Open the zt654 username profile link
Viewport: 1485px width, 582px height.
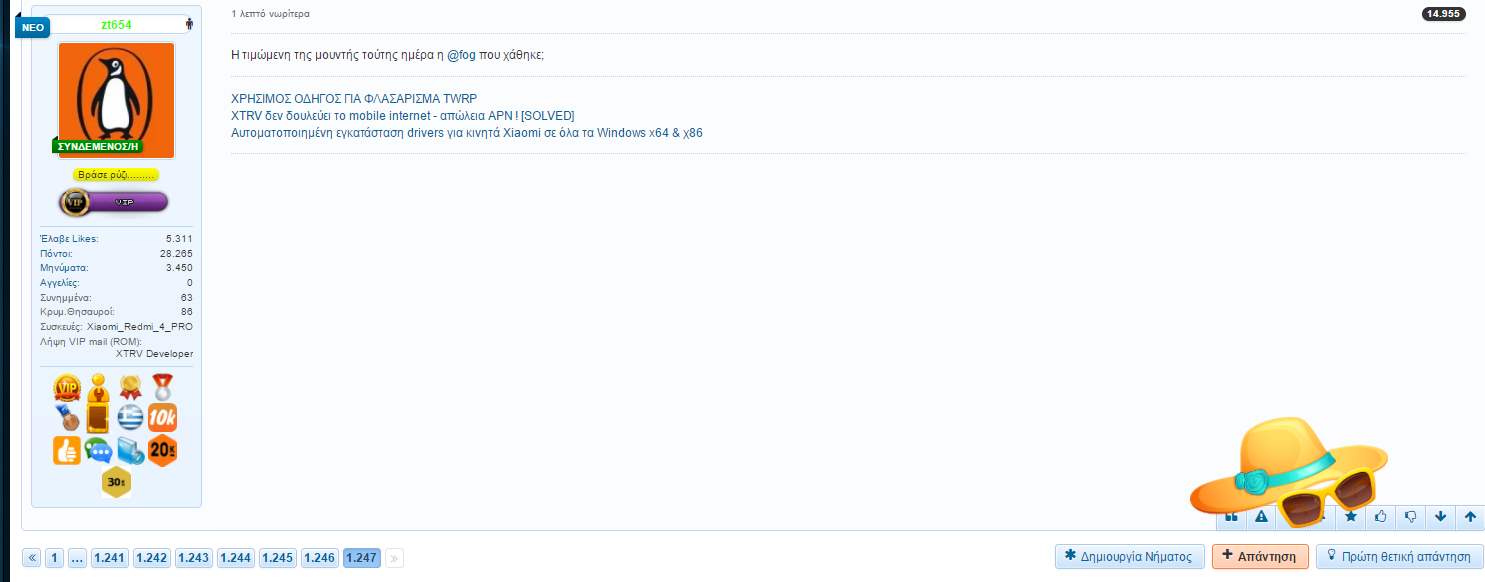click(116, 24)
